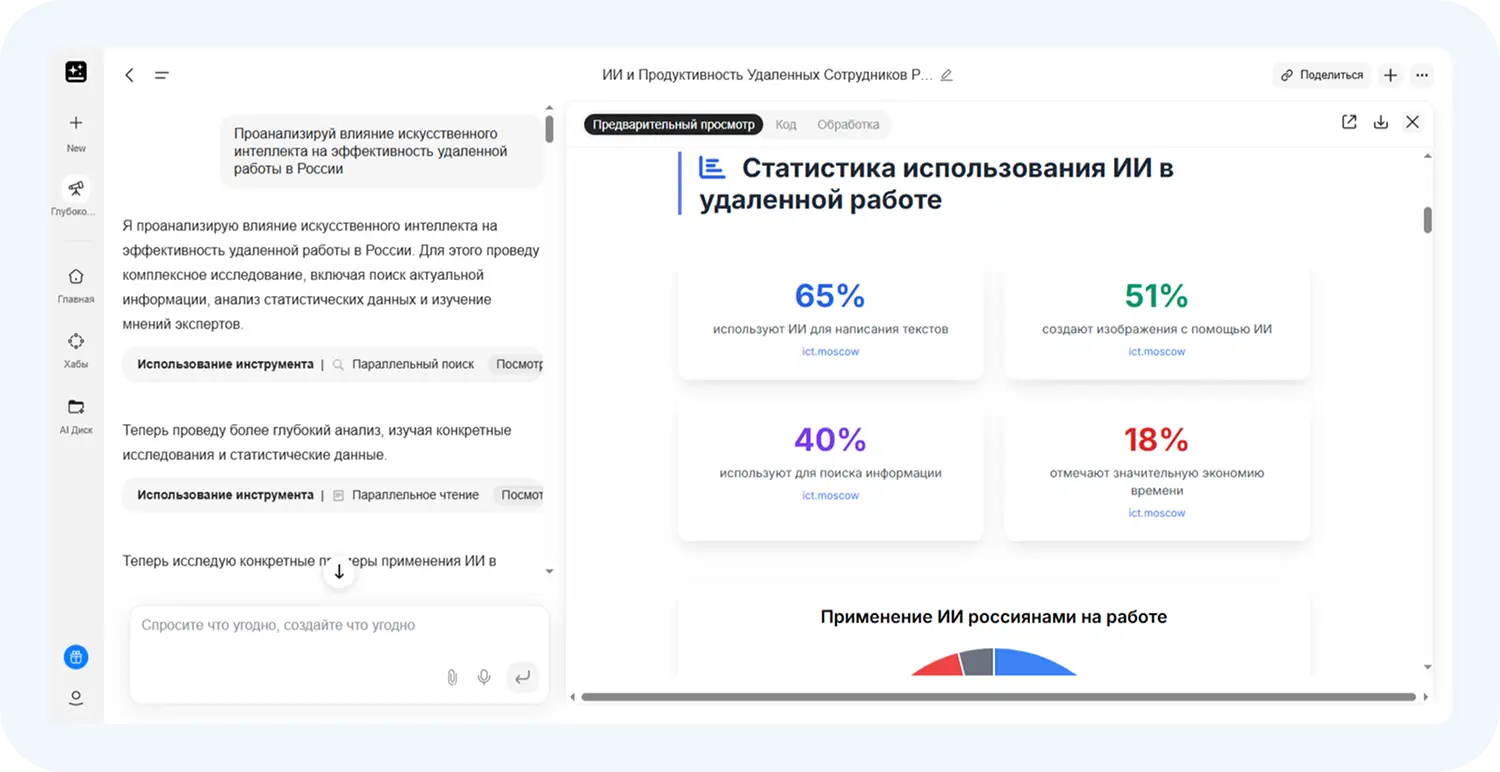This screenshot has width=1500, height=772.
Task: Collapse the chat list with back arrow
Action: click(128, 74)
